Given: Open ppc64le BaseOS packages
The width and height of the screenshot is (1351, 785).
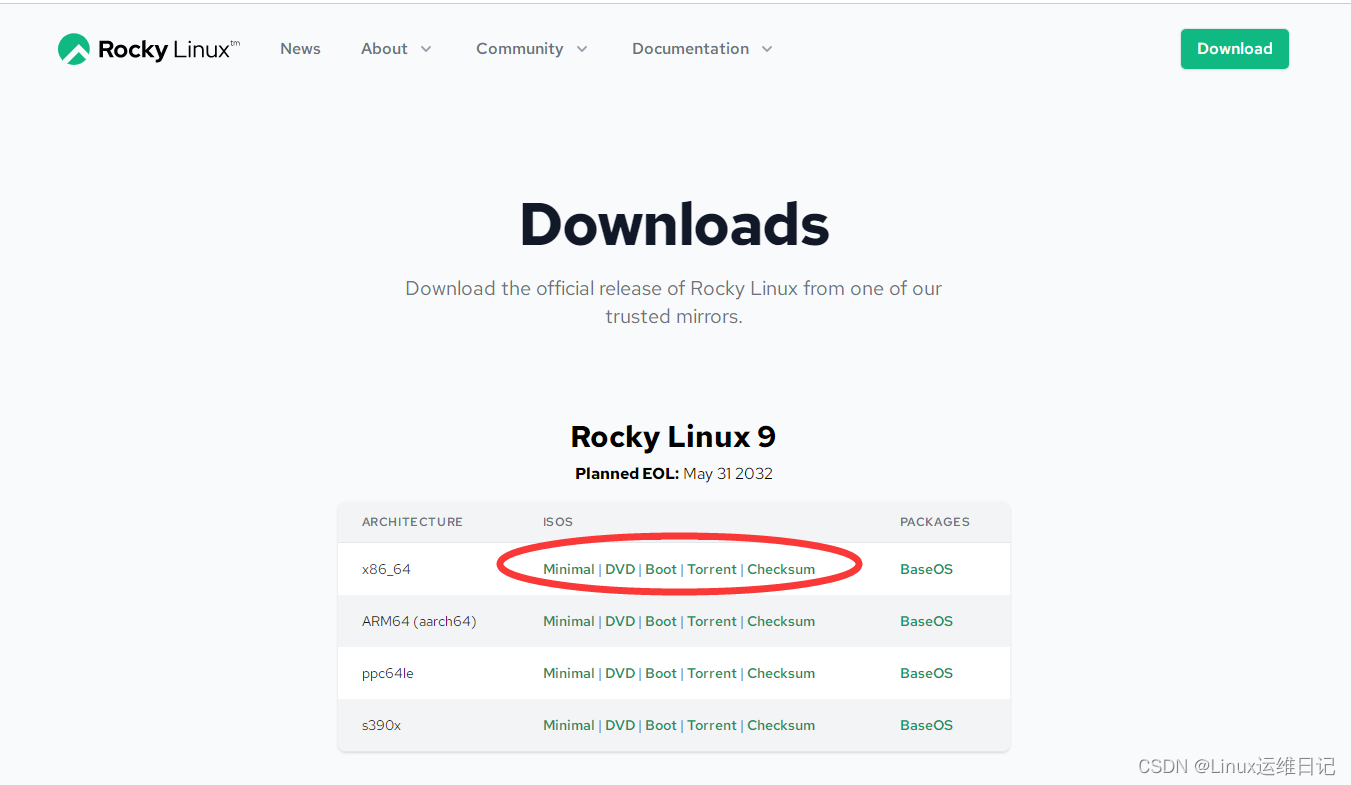Looking at the screenshot, I should click(926, 673).
